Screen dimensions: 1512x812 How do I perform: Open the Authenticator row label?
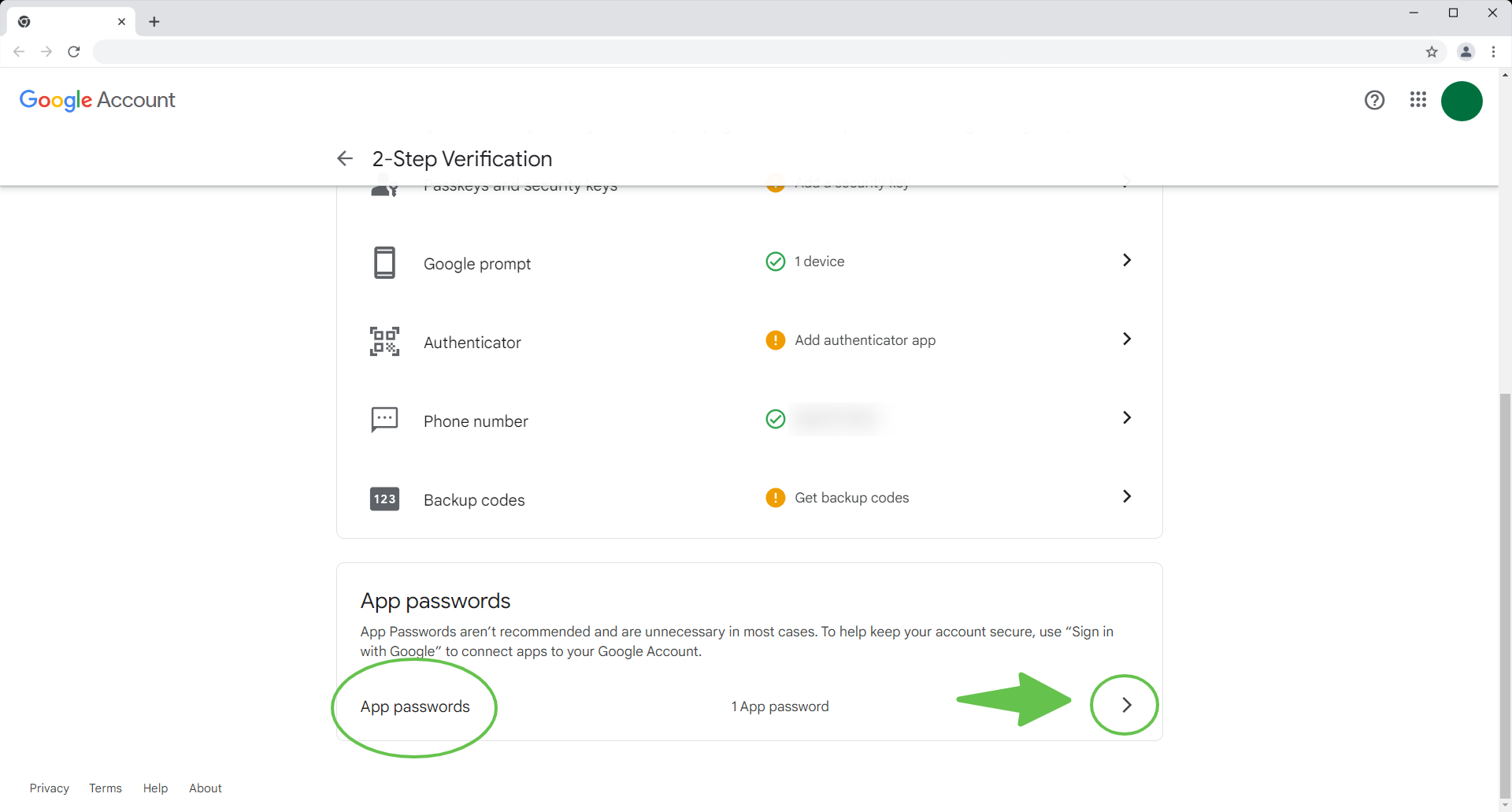(472, 343)
